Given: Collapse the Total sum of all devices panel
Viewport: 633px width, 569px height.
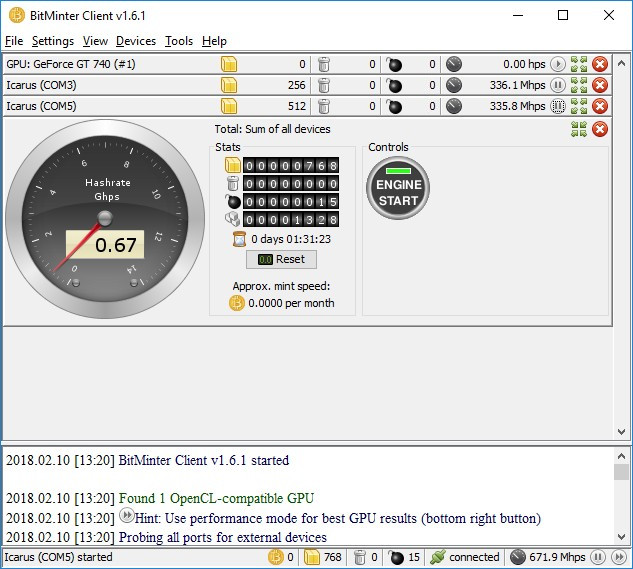Looking at the screenshot, I should [579, 129].
